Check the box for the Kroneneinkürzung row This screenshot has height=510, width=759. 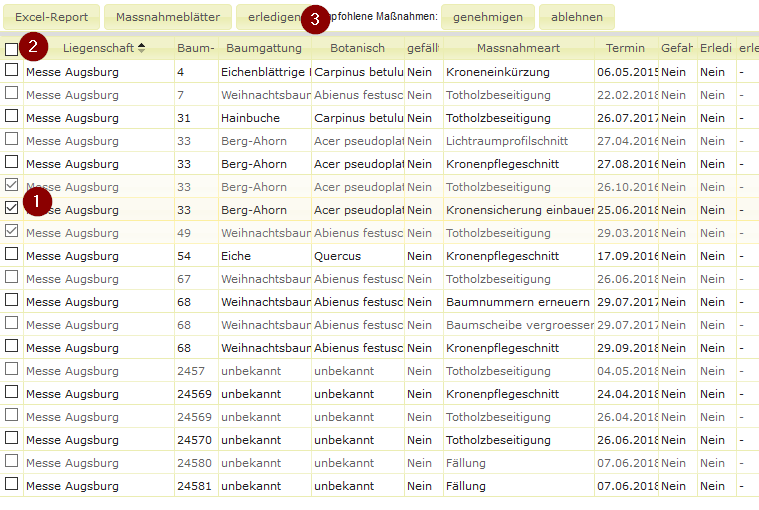click(x=11, y=71)
